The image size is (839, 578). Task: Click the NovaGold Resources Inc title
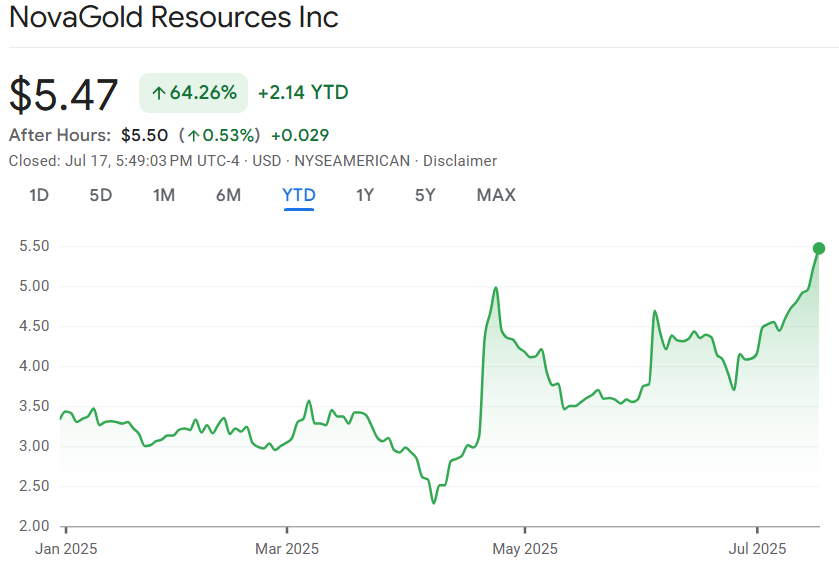(174, 17)
